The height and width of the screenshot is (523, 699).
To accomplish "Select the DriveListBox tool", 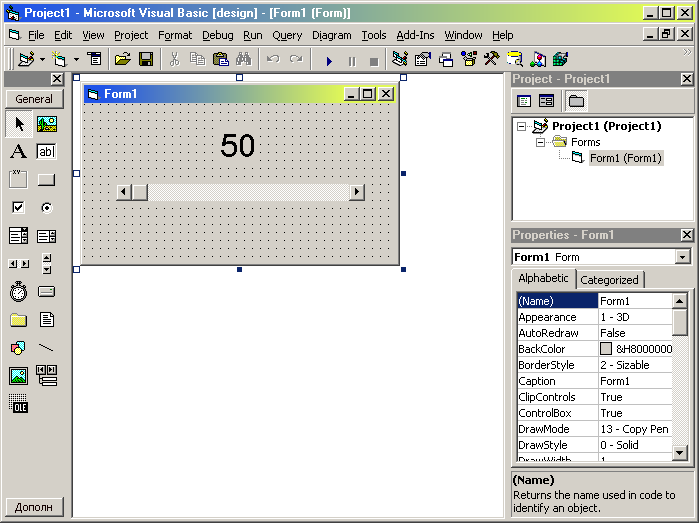I will [46, 292].
